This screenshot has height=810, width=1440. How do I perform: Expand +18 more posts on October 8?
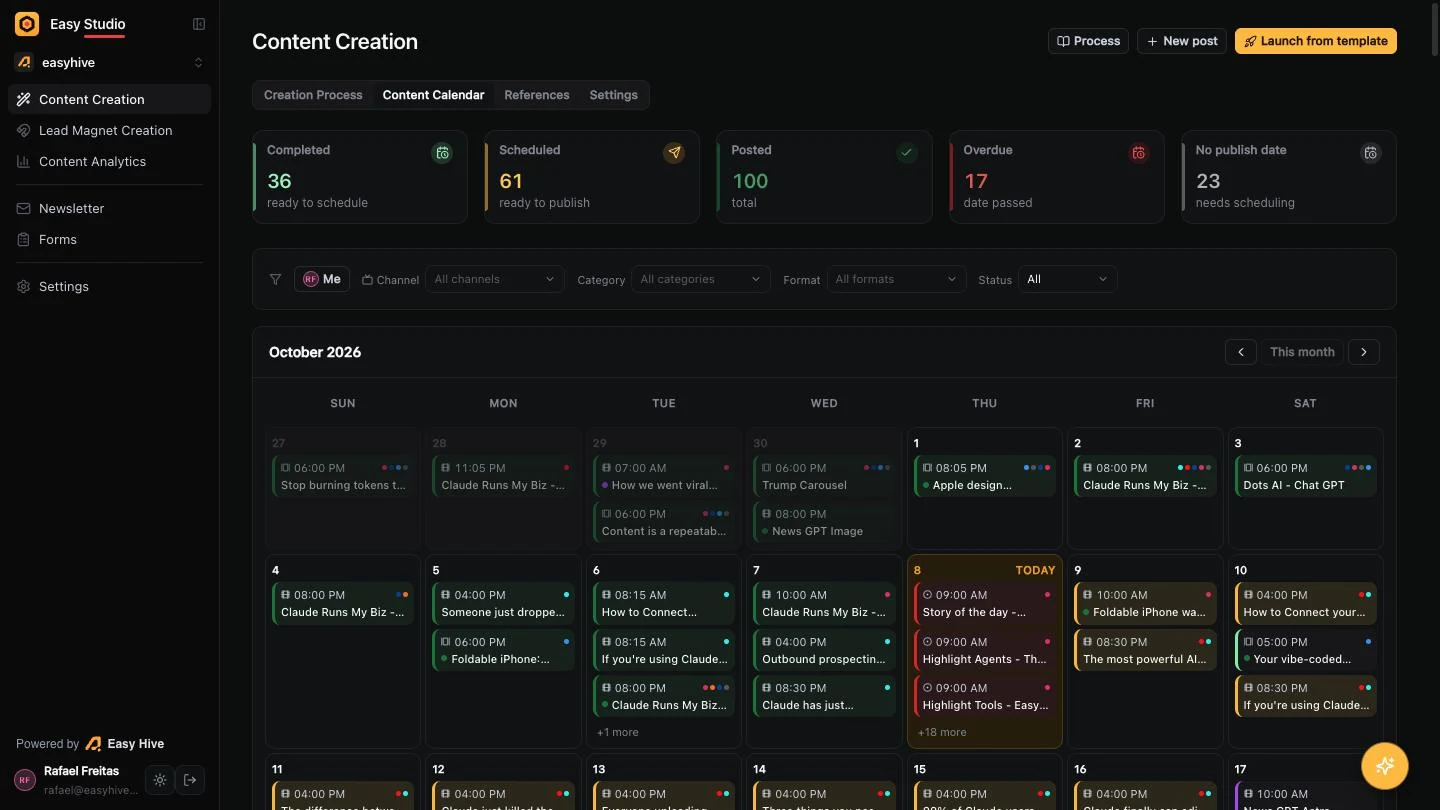pos(942,732)
